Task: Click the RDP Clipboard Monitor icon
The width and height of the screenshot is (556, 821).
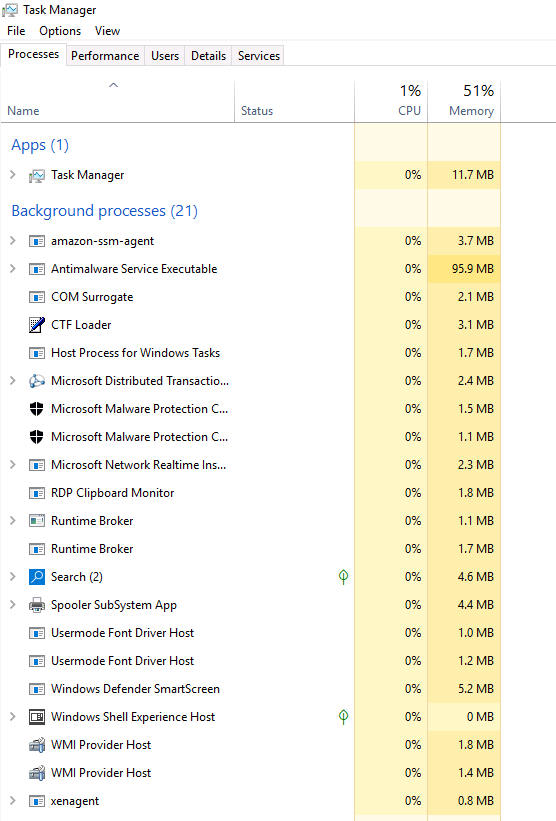Action: pos(37,493)
